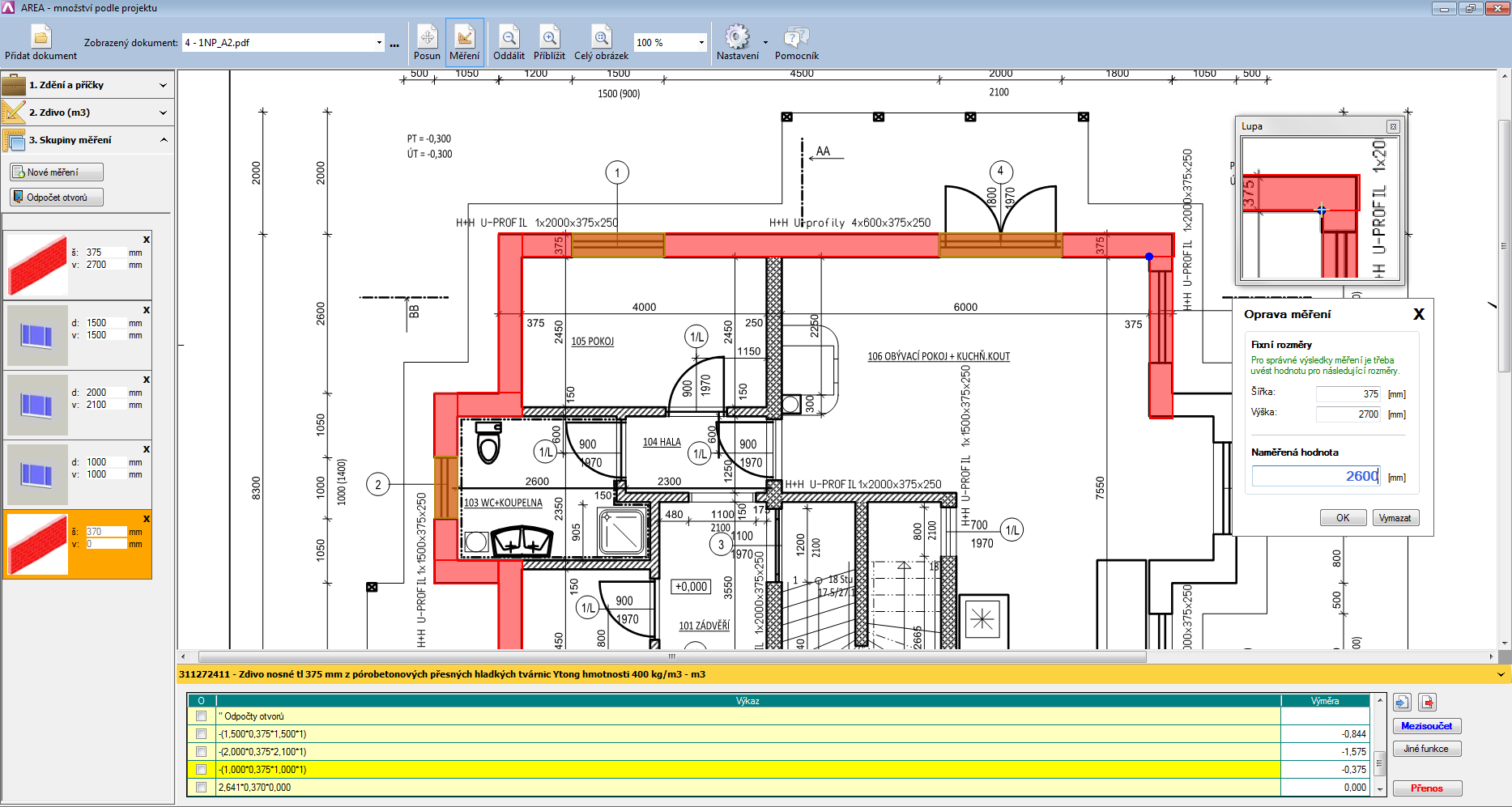
Task: Click the horizontal scrollbar below the drawing
Action: 672,657
